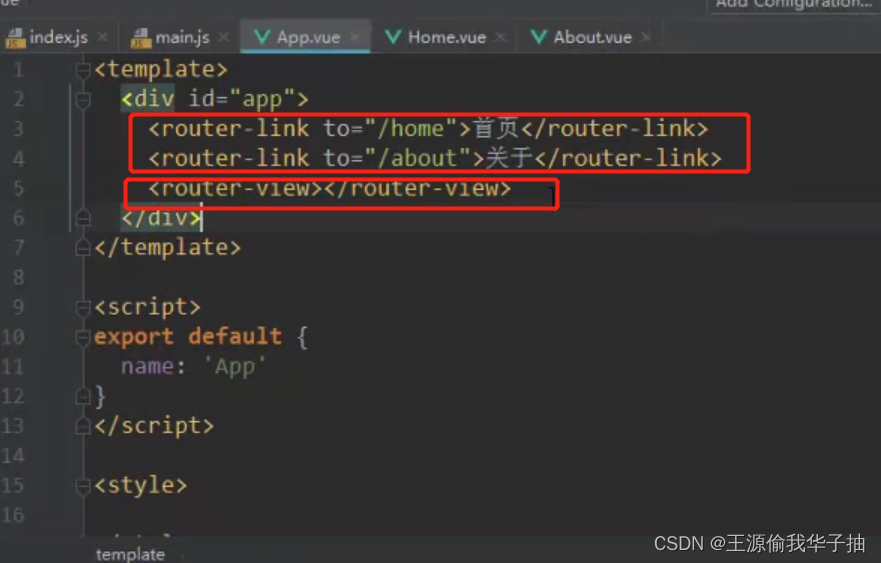Switch to the index.js tab
The width and height of the screenshot is (881, 563).
(58, 37)
